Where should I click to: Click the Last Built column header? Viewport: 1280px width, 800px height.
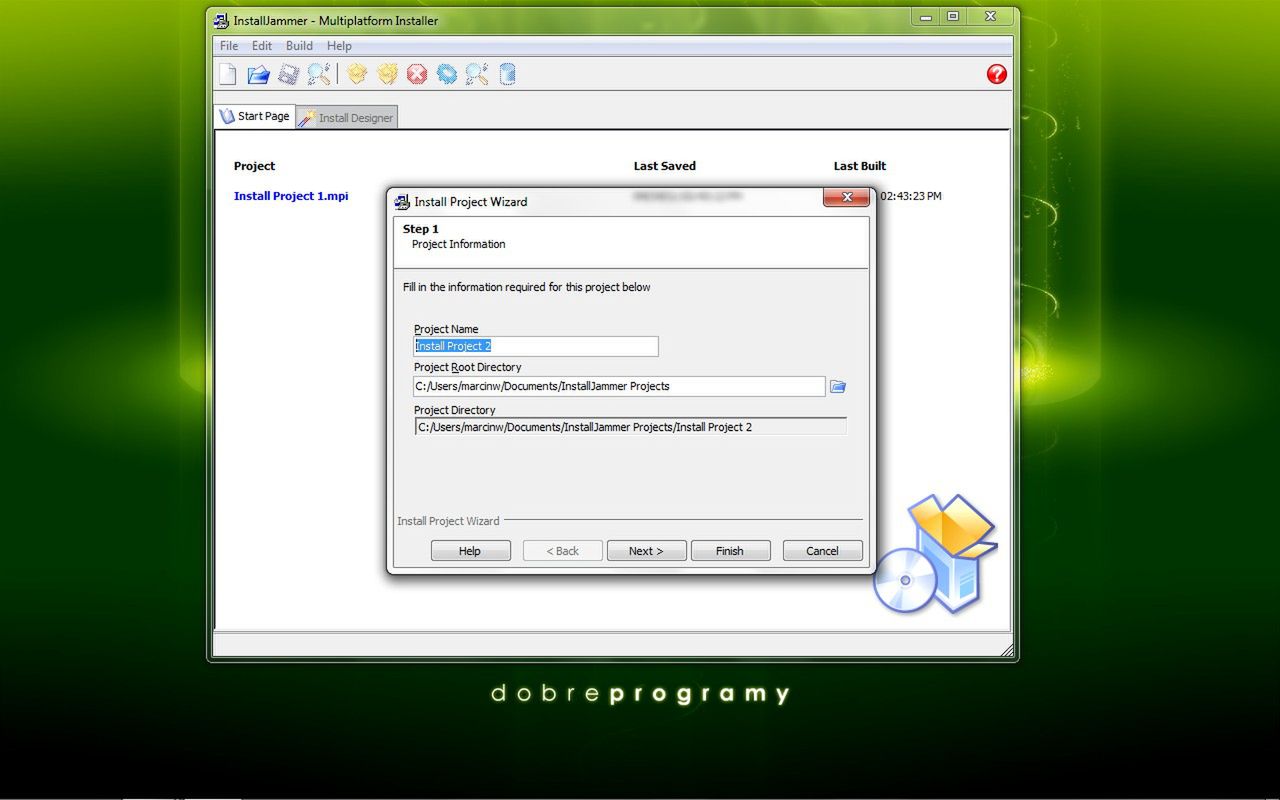coord(860,166)
